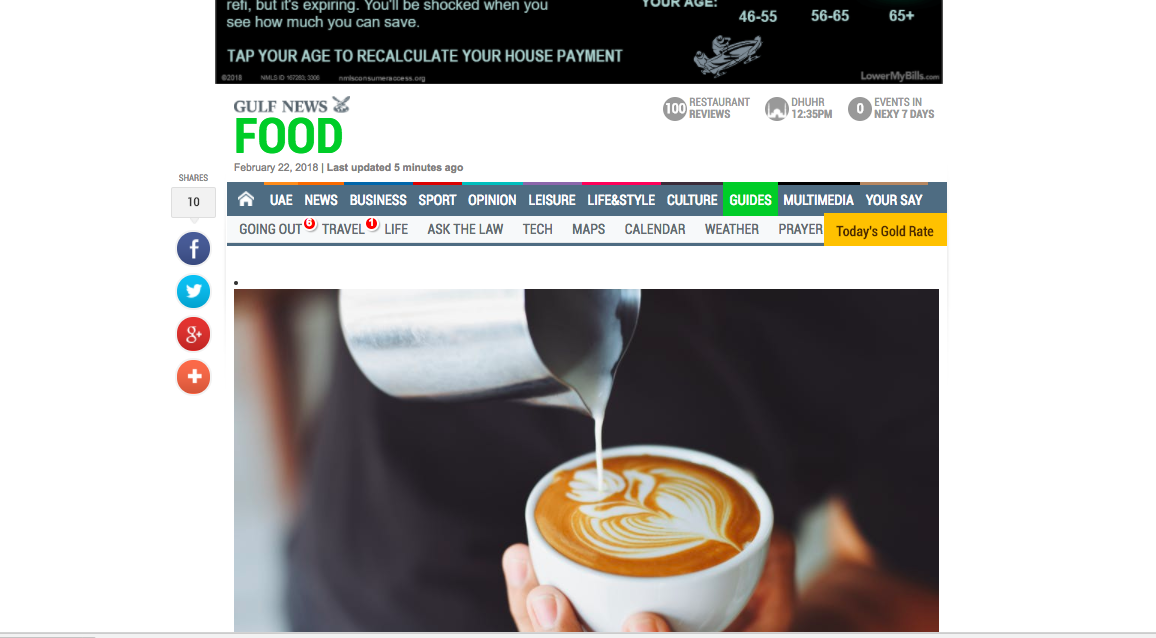Open Ask The Law page

point(465,229)
